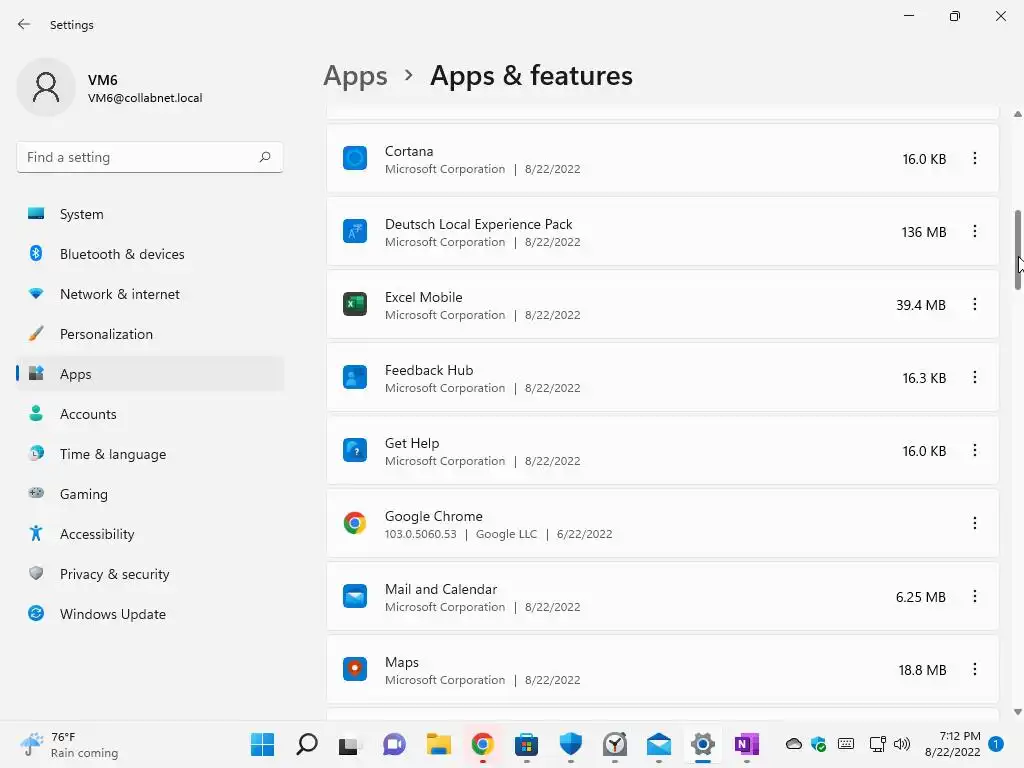This screenshot has width=1024, height=768.
Task: Click the Deutsch Local Experience Pack icon
Action: pyautogui.click(x=355, y=231)
